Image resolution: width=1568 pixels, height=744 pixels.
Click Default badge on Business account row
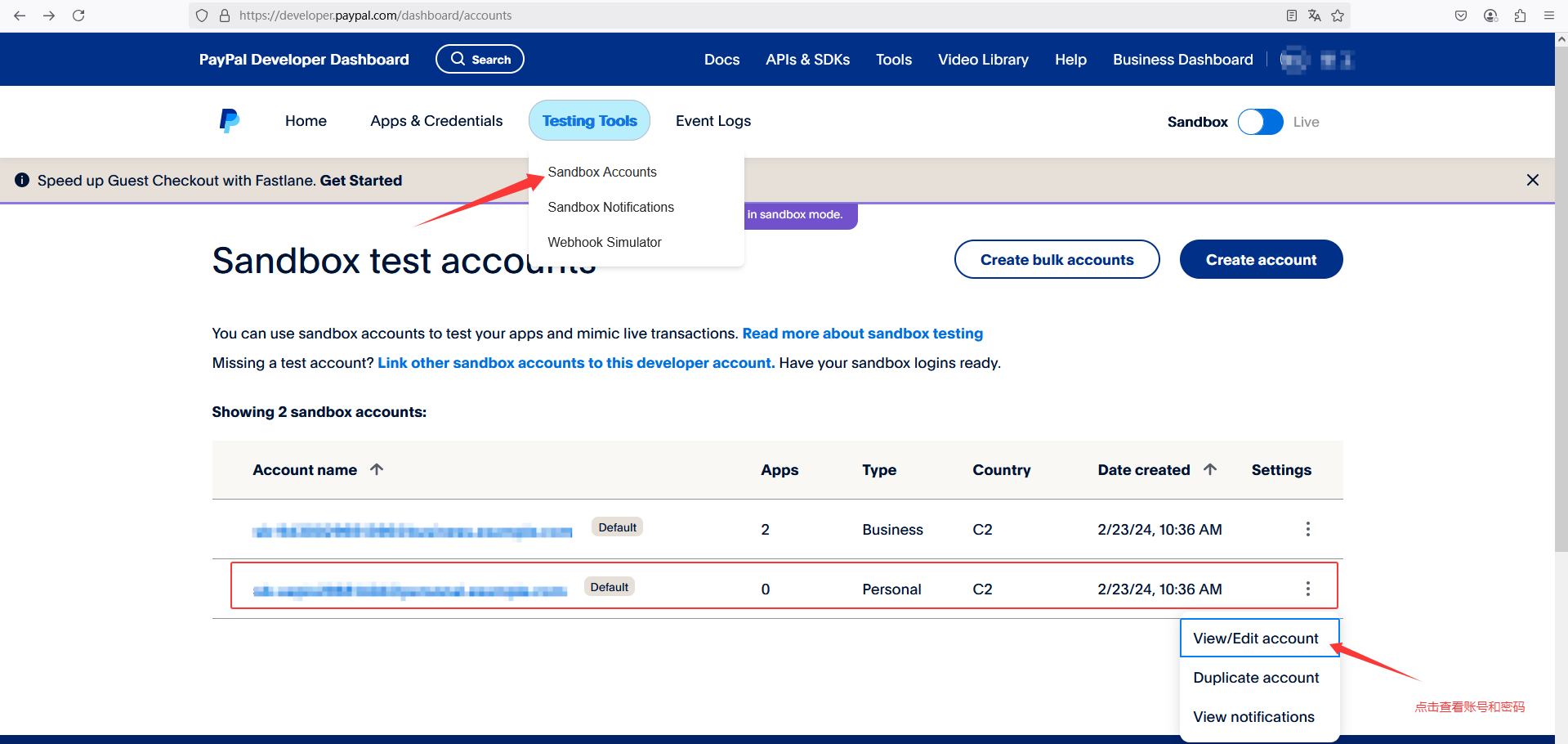[617, 527]
